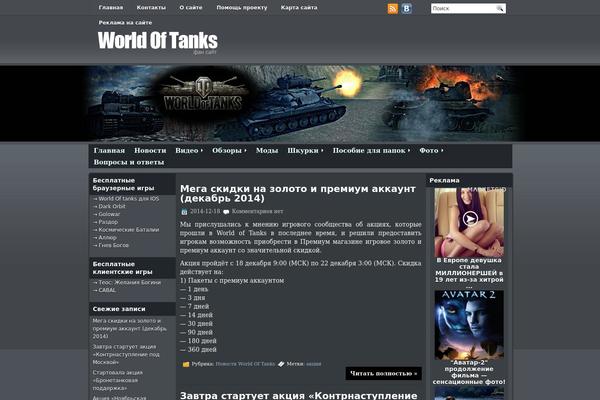Open Главная in the top bar

[111, 7]
